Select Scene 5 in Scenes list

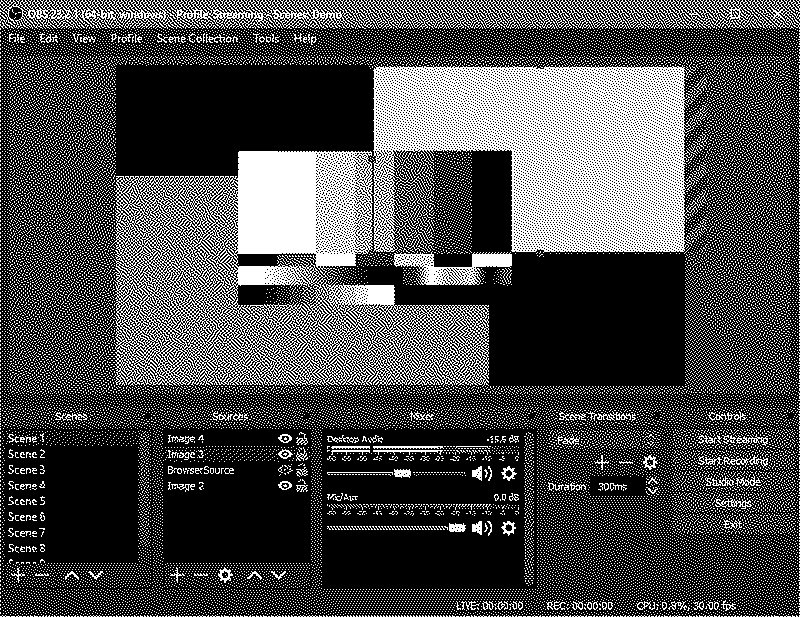pos(27,501)
